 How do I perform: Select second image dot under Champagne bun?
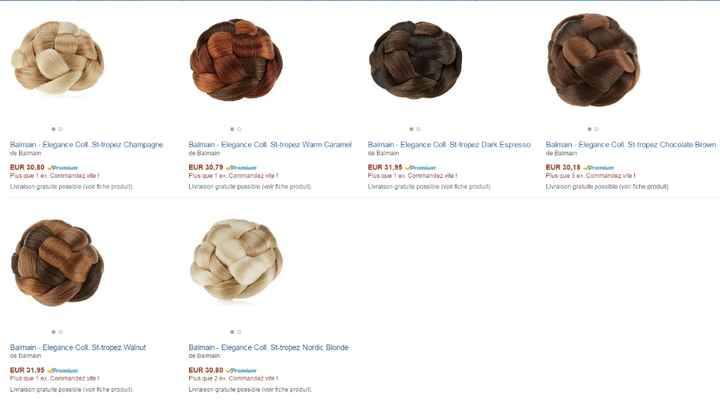tap(61, 129)
